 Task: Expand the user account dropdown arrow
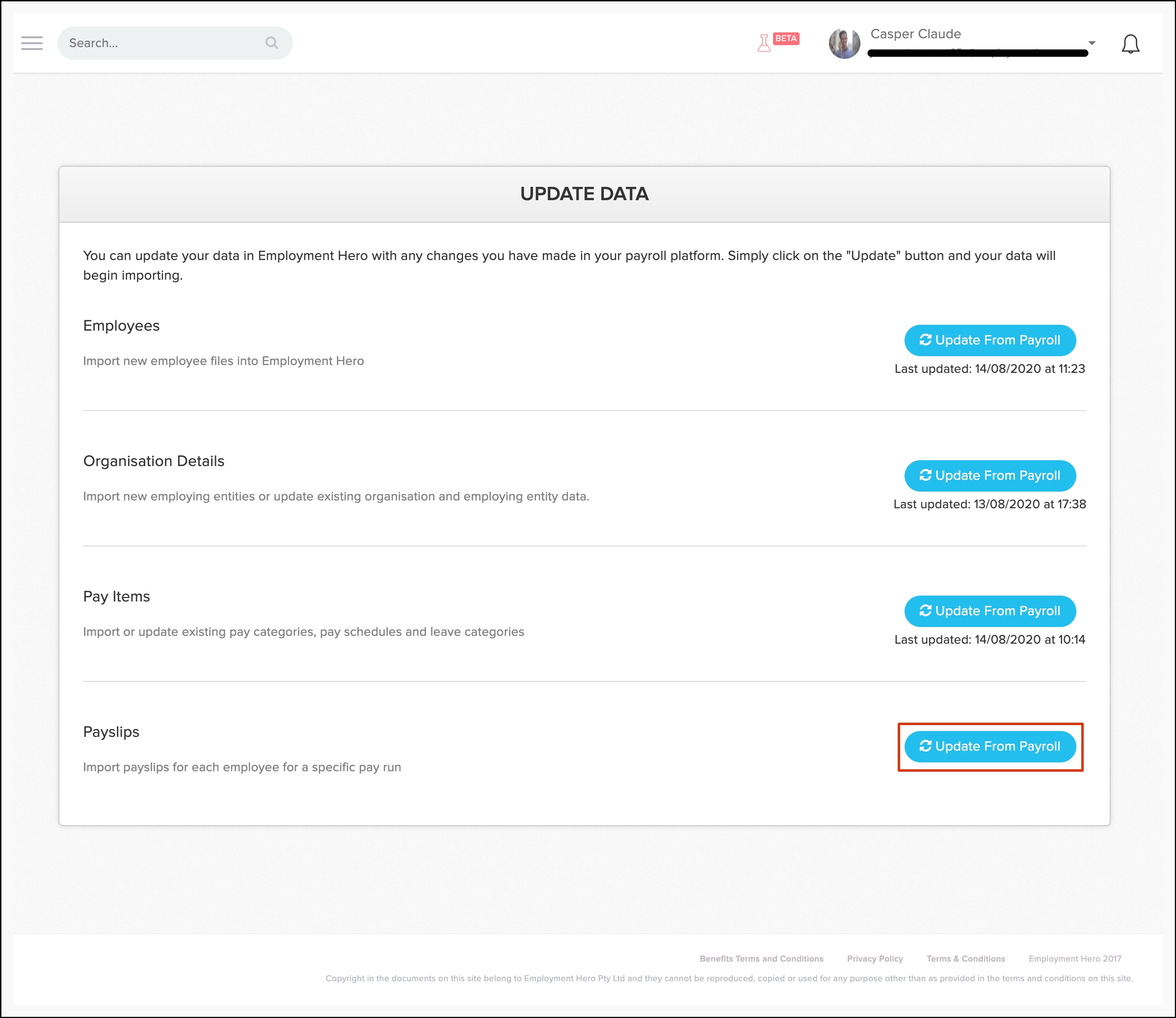[x=1091, y=43]
